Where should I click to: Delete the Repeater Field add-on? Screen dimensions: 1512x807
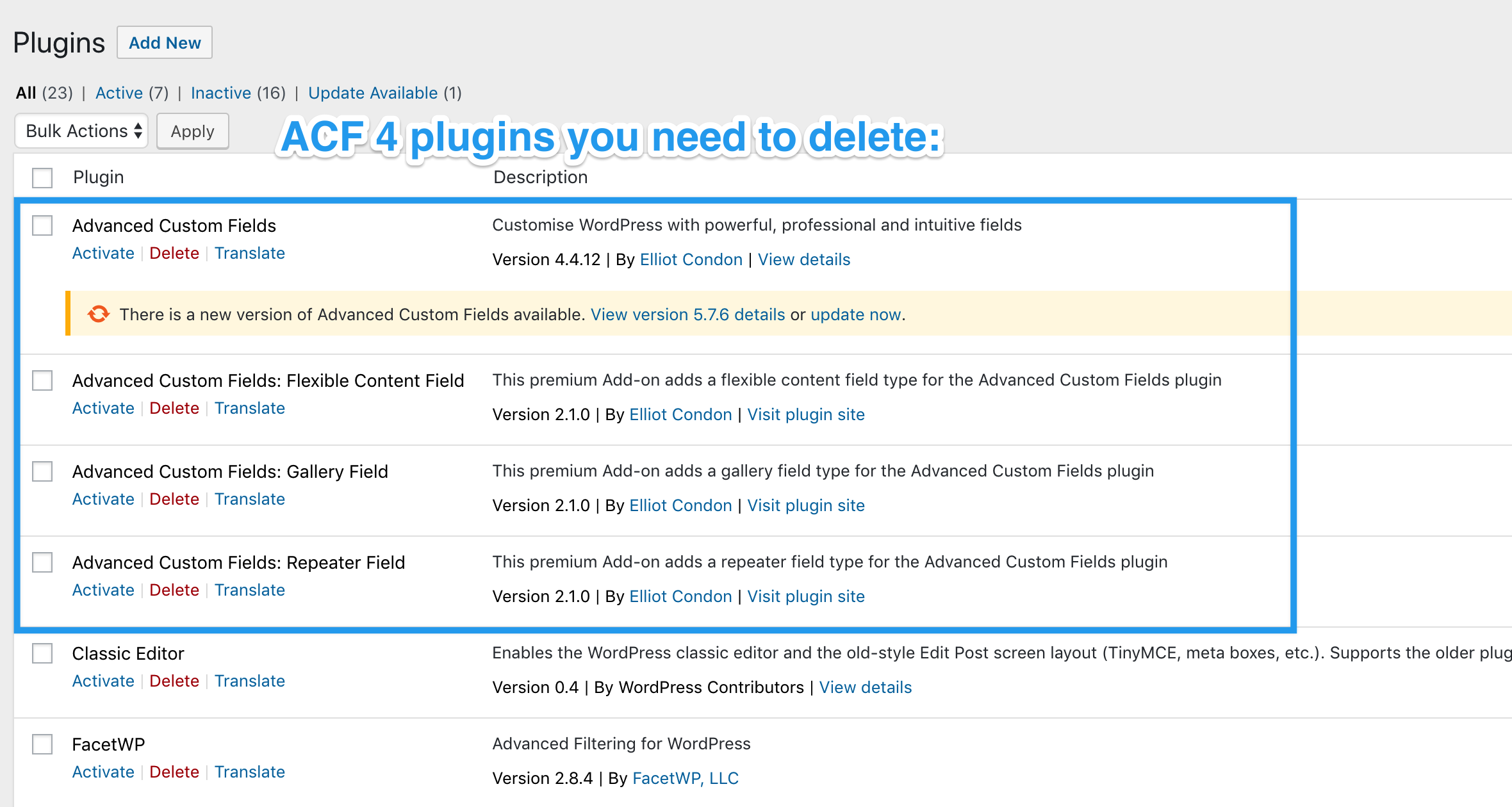point(174,591)
